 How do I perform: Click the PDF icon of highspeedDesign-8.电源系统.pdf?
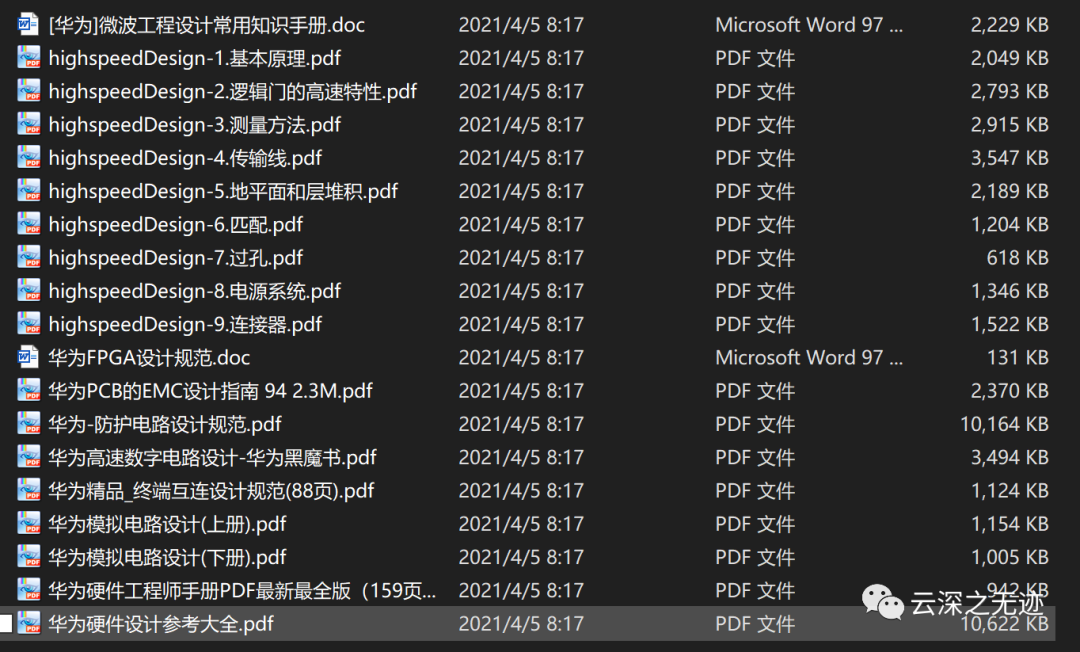(28, 290)
